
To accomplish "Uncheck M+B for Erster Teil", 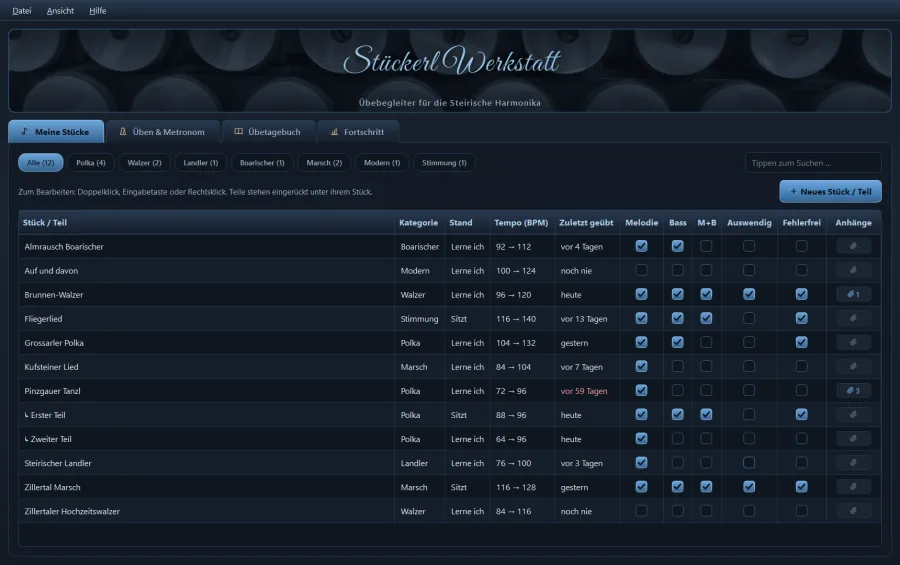I will coord(707,415).
